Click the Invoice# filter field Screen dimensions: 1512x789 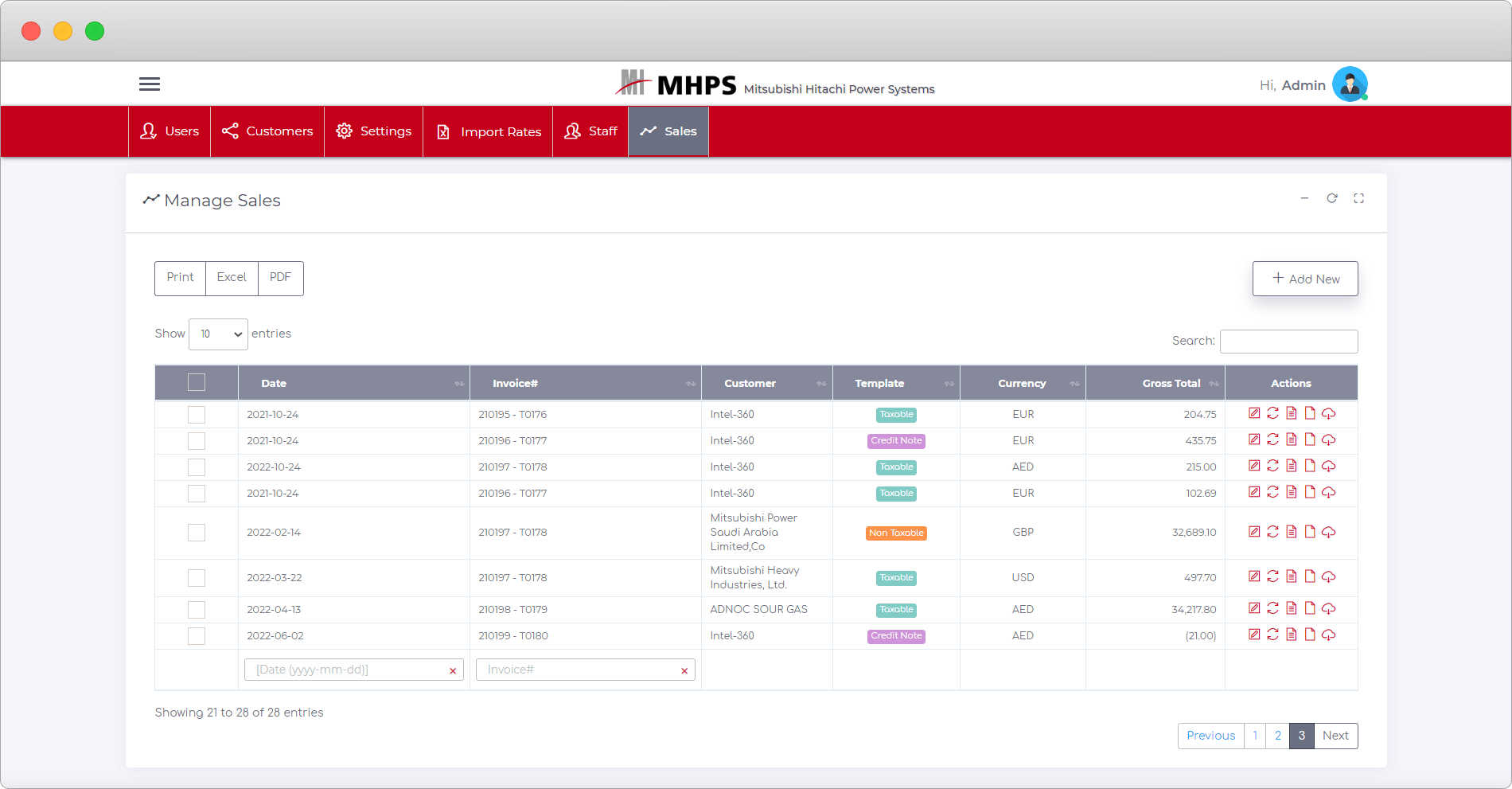point(585,670)
